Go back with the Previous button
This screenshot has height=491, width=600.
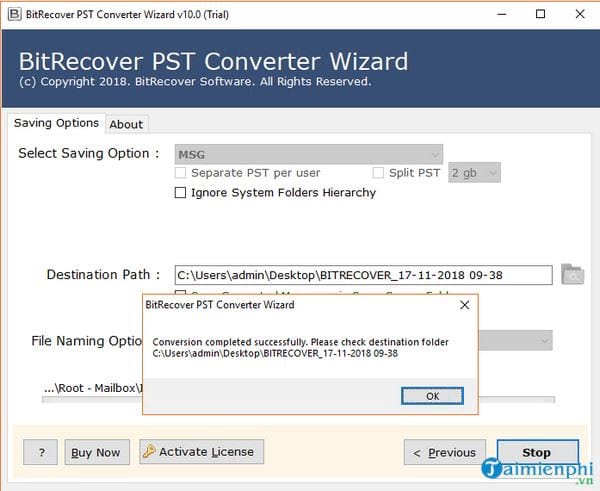[x=445, y=452]
